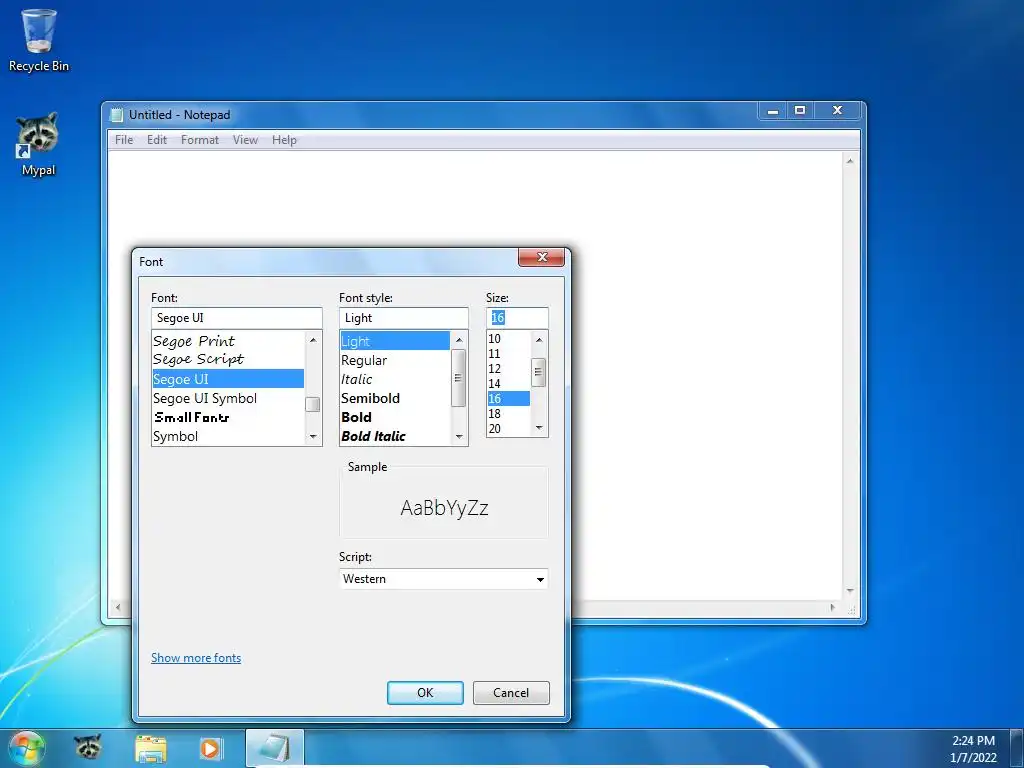The width and height of the screenshot is (1024, 768).
Task: Open the Recycle Bin desktop icon
Action: [39, 40]
